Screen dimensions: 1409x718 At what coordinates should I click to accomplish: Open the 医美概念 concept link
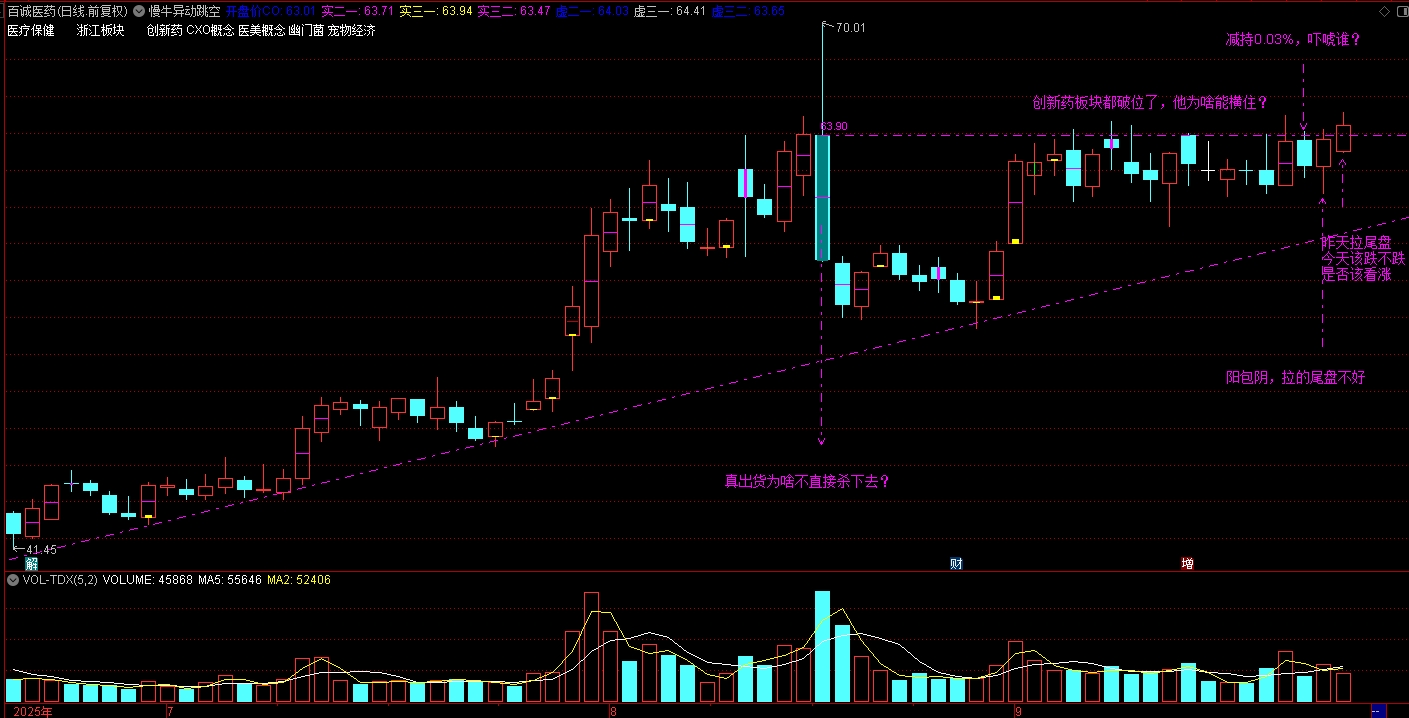[261, 31]
